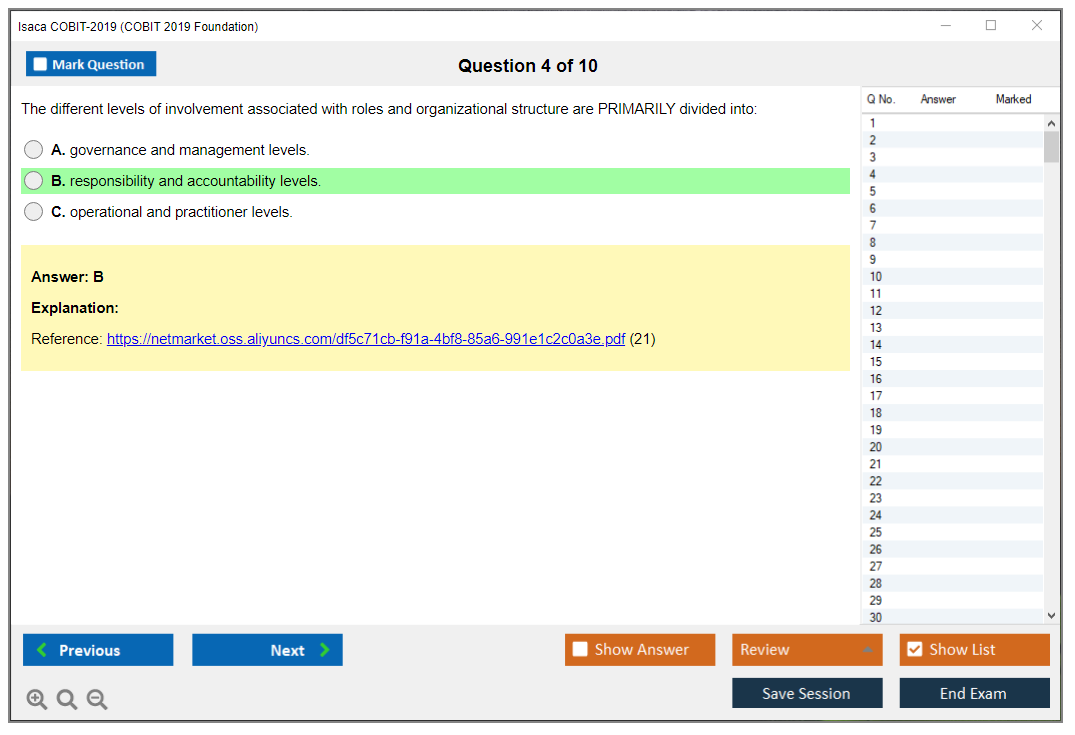Toggle the Show Answer checkbox
This screenshot has width=1075, height=735.
coord(581,650)
